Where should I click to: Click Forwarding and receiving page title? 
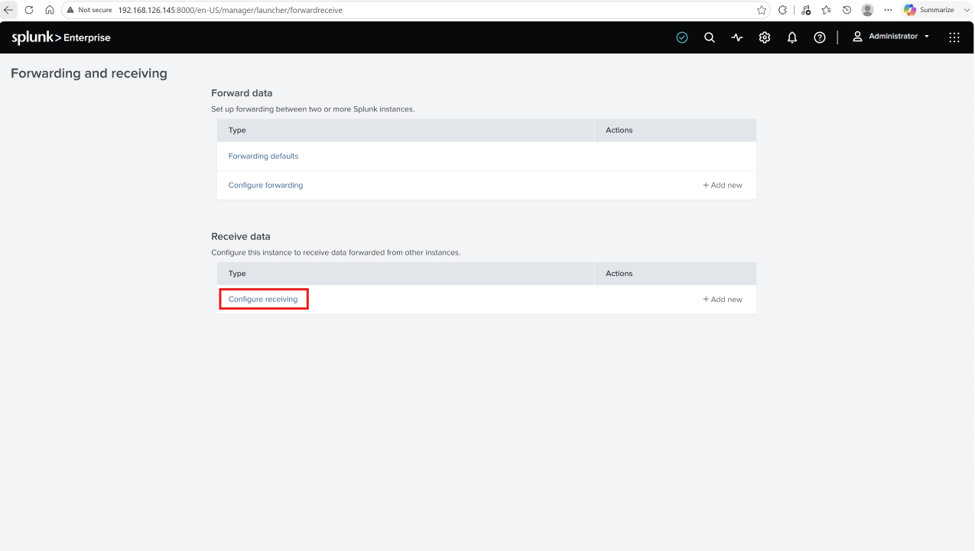(89, 73)
